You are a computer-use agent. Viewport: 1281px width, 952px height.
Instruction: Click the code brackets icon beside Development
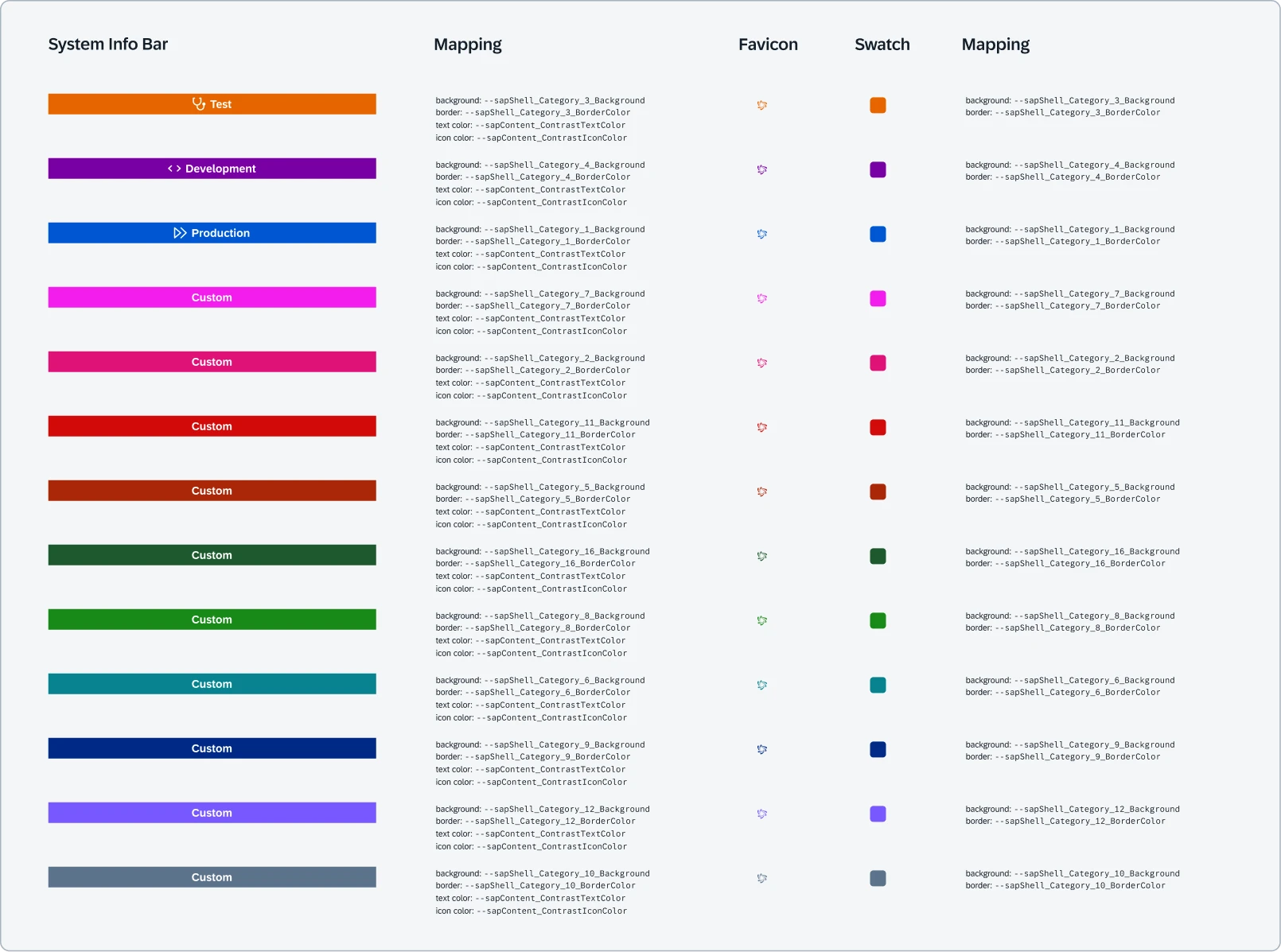tap(174, 169)
